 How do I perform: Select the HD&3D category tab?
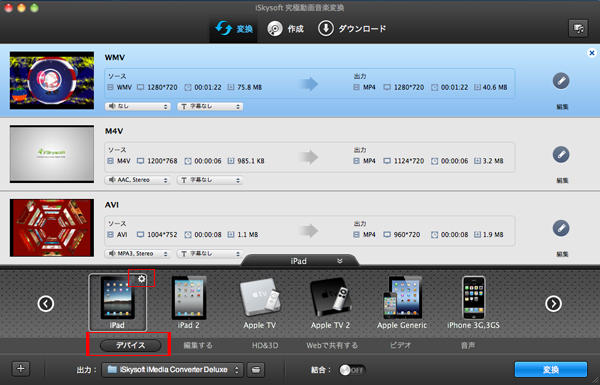pos(265,345)
